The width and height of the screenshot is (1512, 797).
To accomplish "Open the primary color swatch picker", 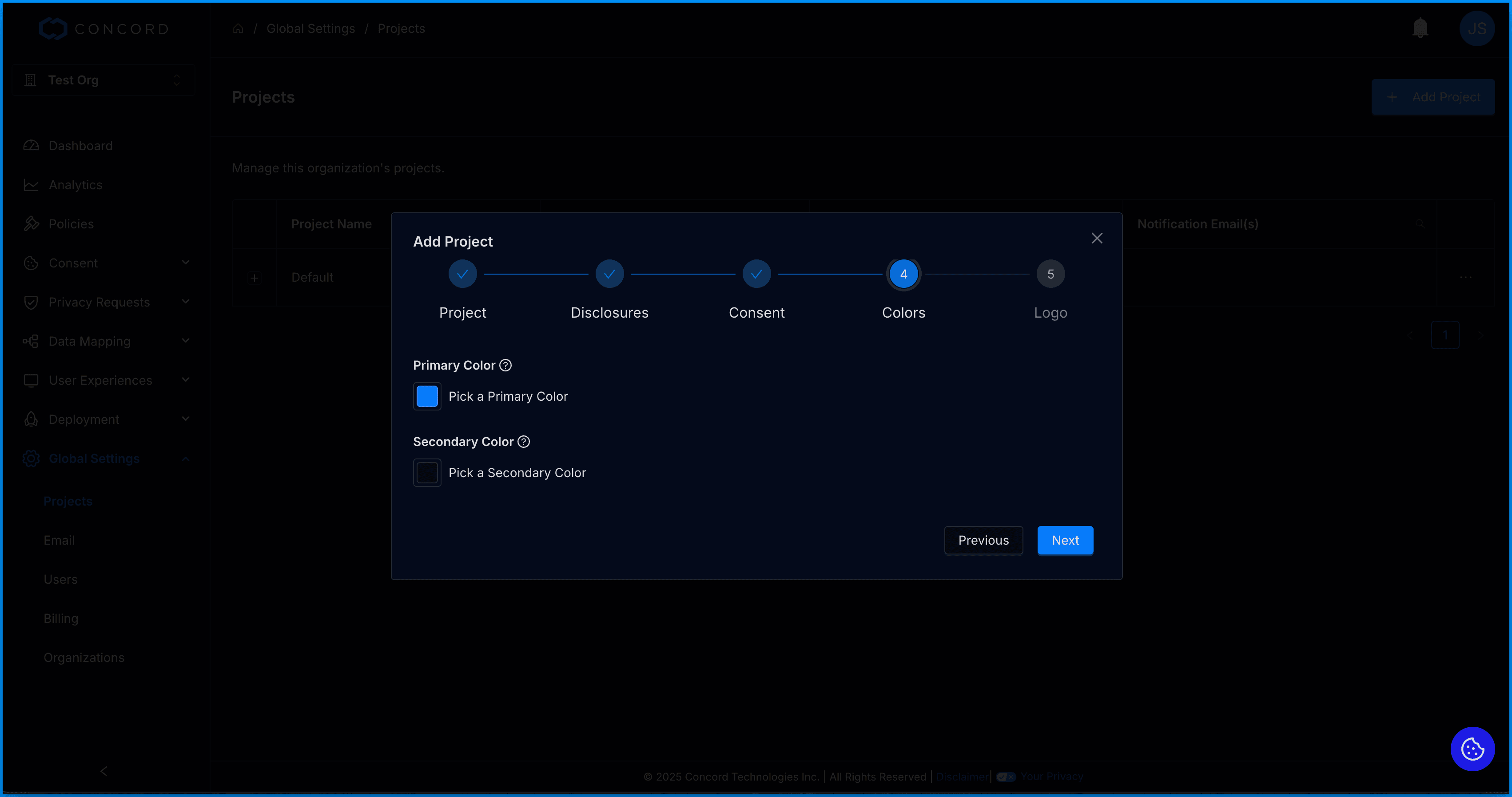I will tap(427, 396).
